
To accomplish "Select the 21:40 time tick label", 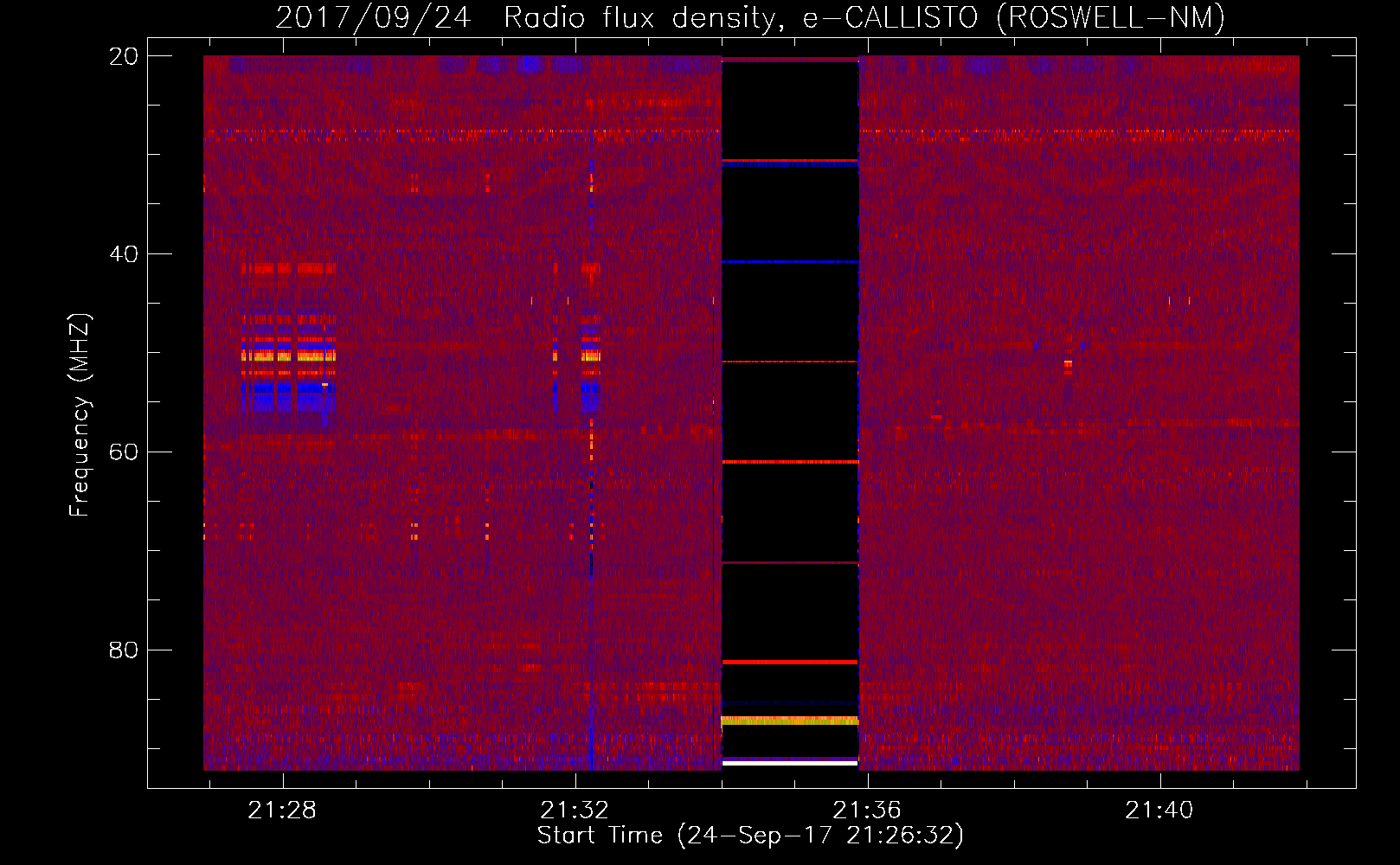I will 1159,811.
